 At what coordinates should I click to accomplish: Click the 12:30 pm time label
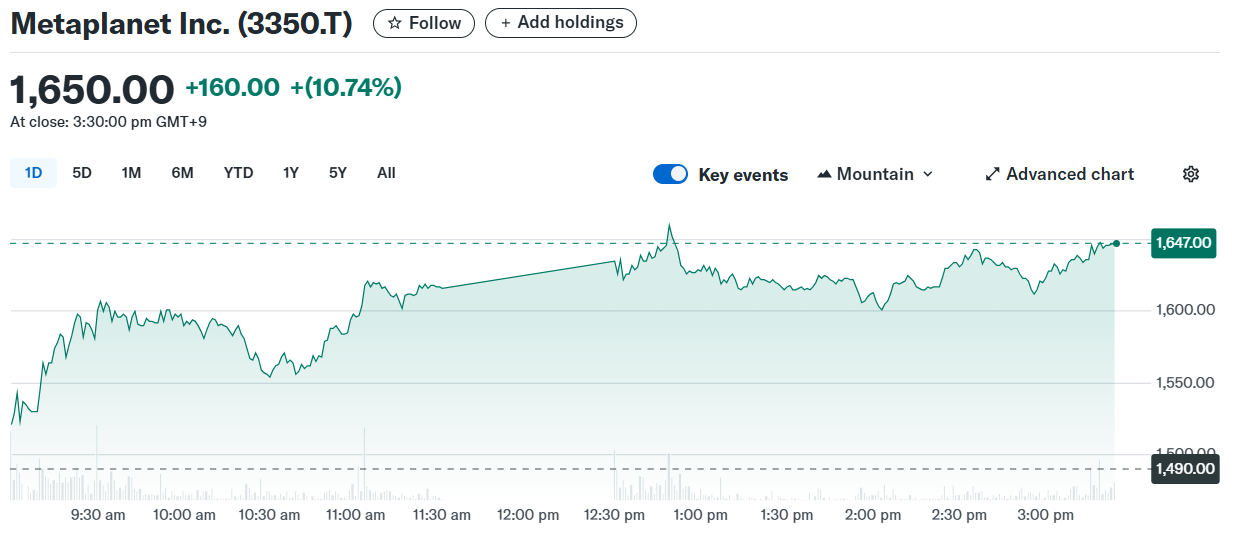(x=614, y=515)
